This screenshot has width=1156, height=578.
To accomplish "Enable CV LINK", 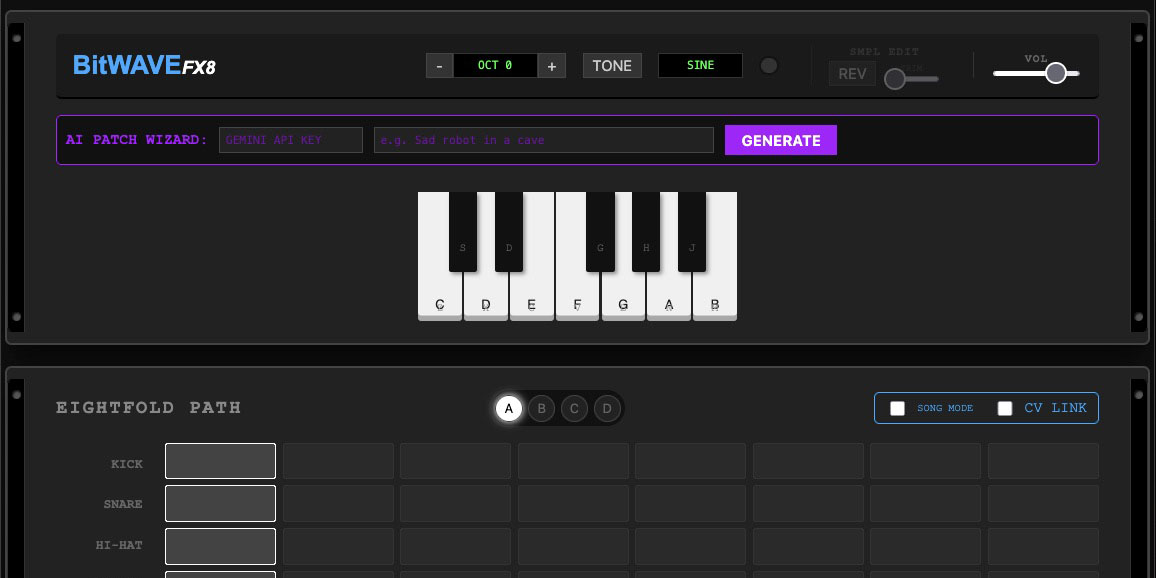I will tap(1005, 408).
